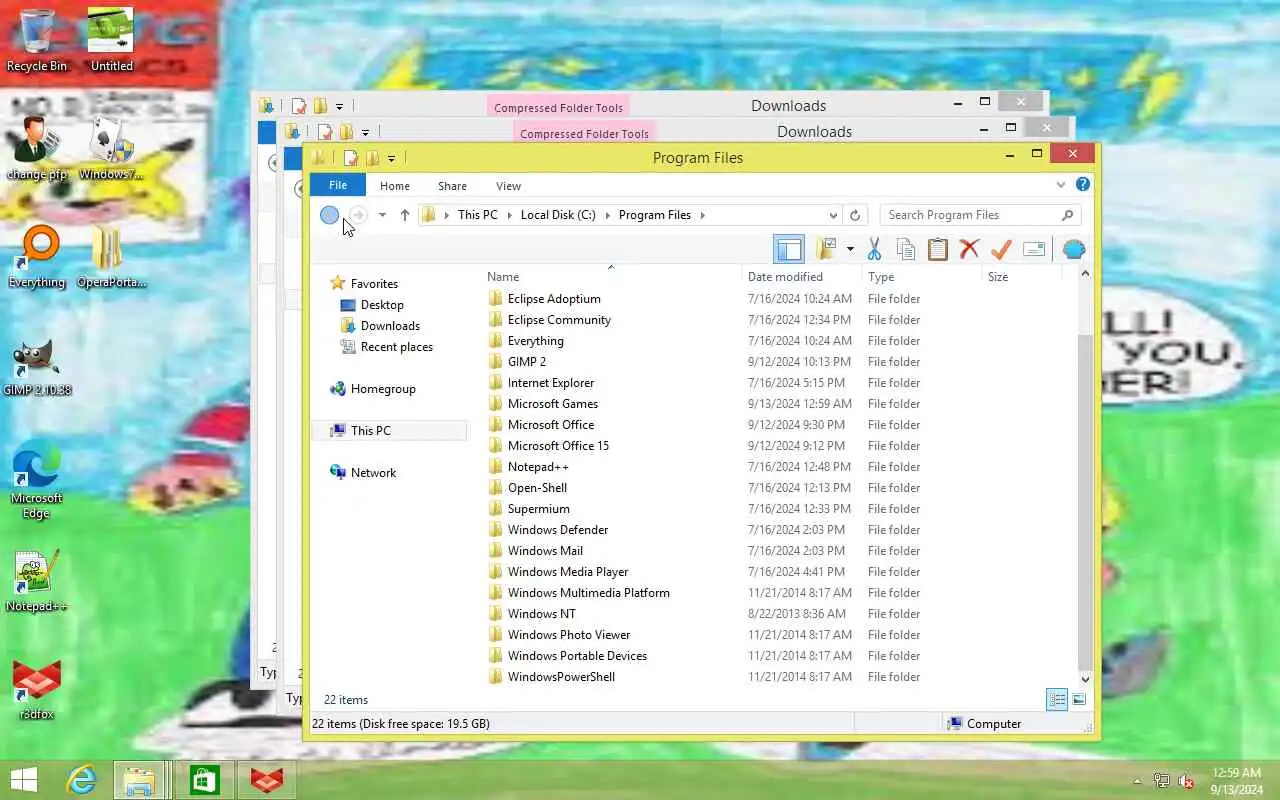Select Desktop in Favorites
1280x800 pixels.
pyautogui.click(x=382, y=305)
